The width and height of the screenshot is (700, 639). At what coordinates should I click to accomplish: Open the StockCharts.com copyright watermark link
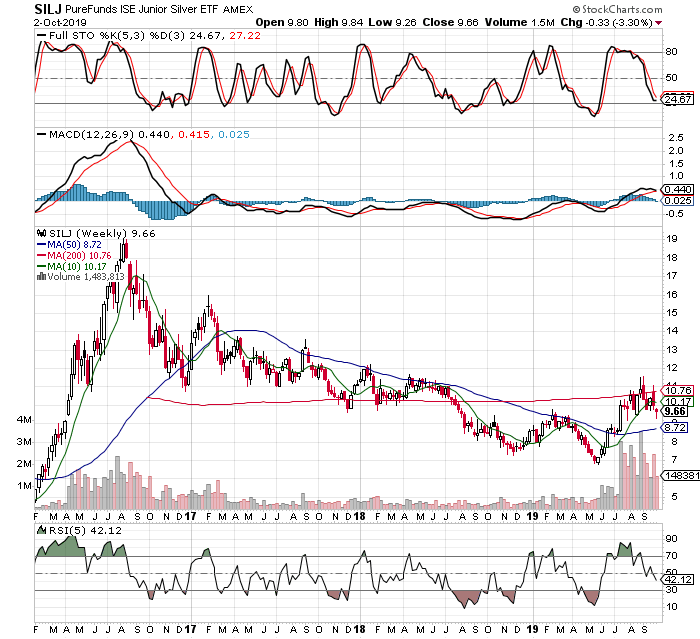tap(617, 9)
